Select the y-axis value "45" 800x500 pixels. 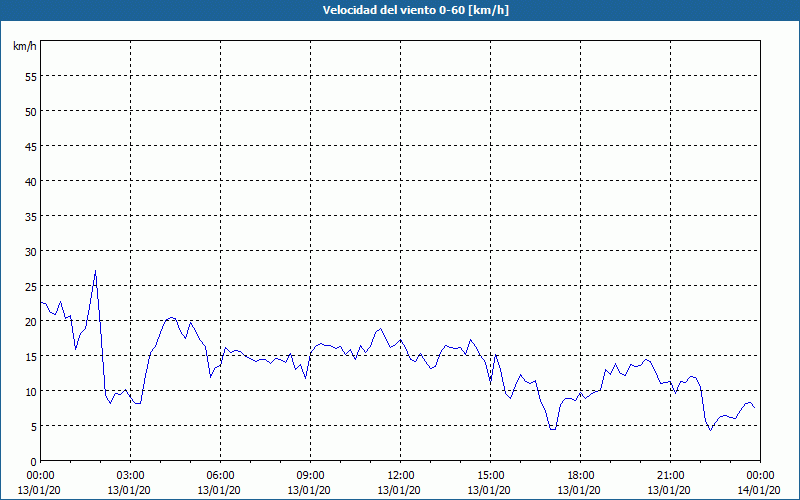pyautogui.click(x=31, y=146)
